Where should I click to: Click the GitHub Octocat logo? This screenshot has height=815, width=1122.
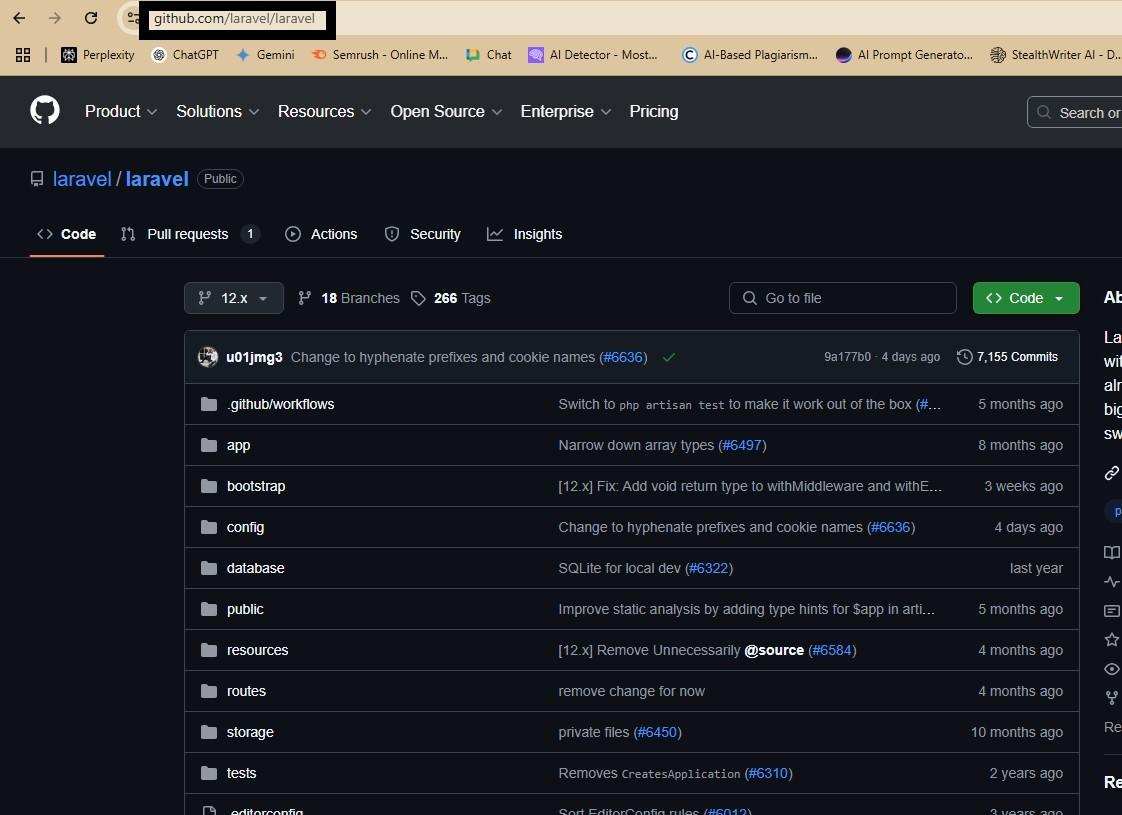click(45, 111)
